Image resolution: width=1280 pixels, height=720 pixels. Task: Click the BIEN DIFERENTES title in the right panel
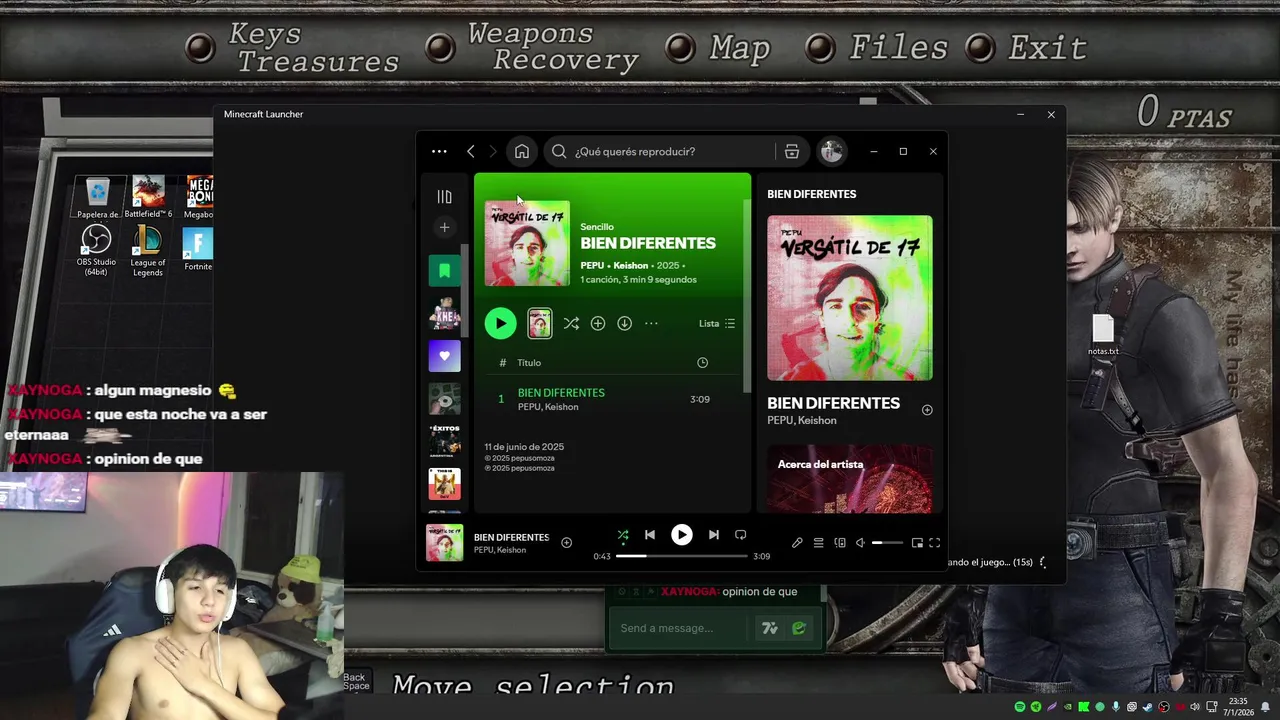(x=833, y=403)
